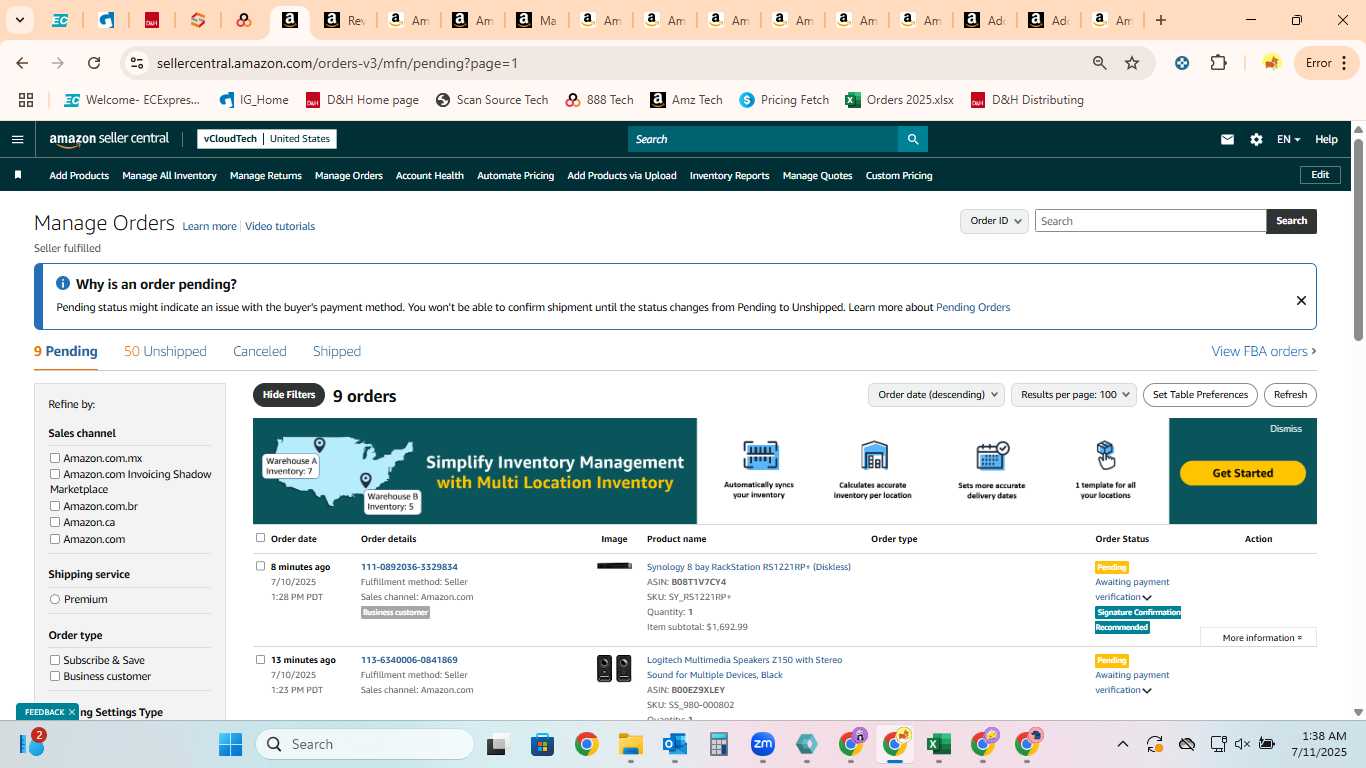Toggle the Amazon.com.br checkbox
The image size is (1366, 768).
(x=55, y=506)
